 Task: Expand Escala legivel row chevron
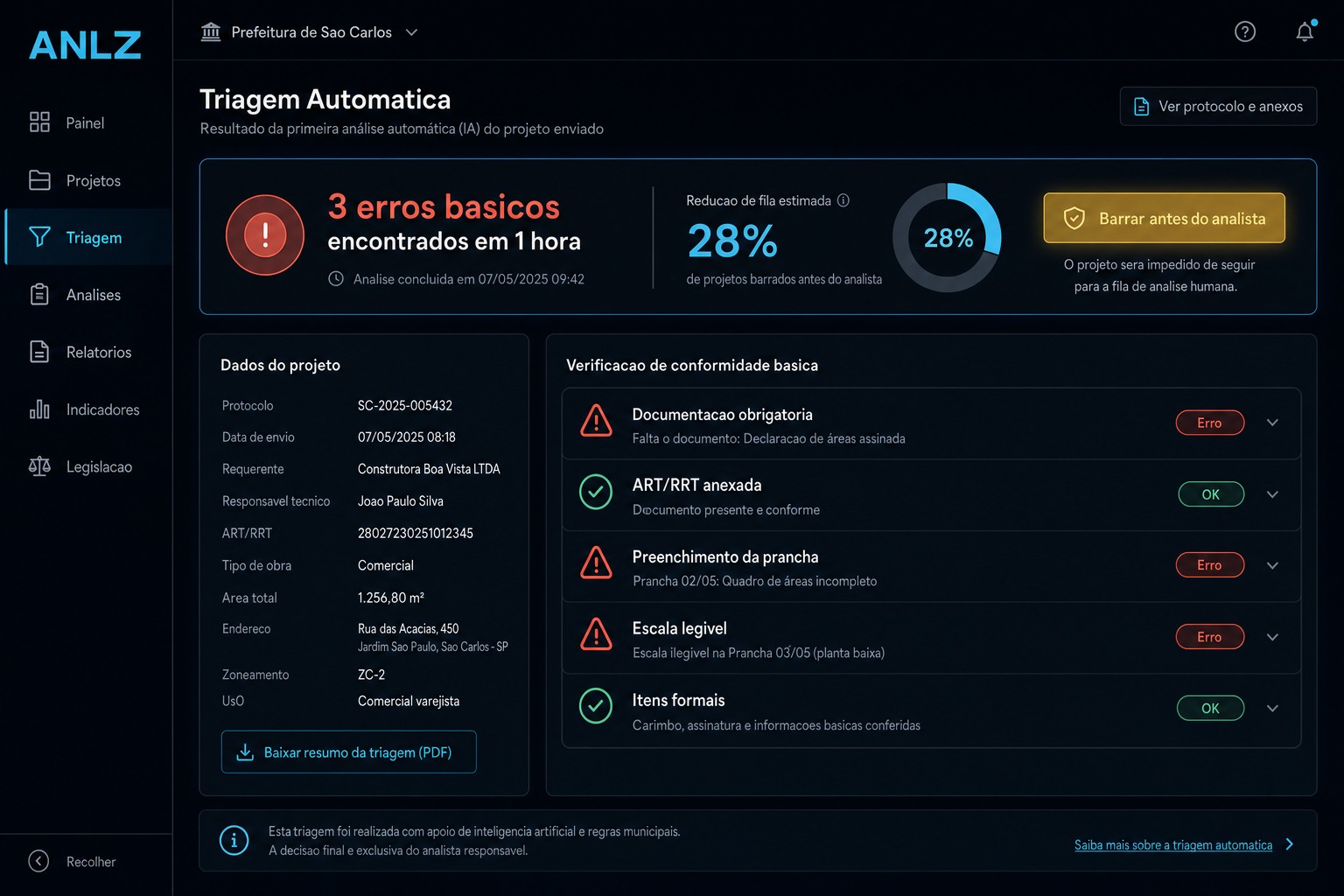pos(1273,637)
